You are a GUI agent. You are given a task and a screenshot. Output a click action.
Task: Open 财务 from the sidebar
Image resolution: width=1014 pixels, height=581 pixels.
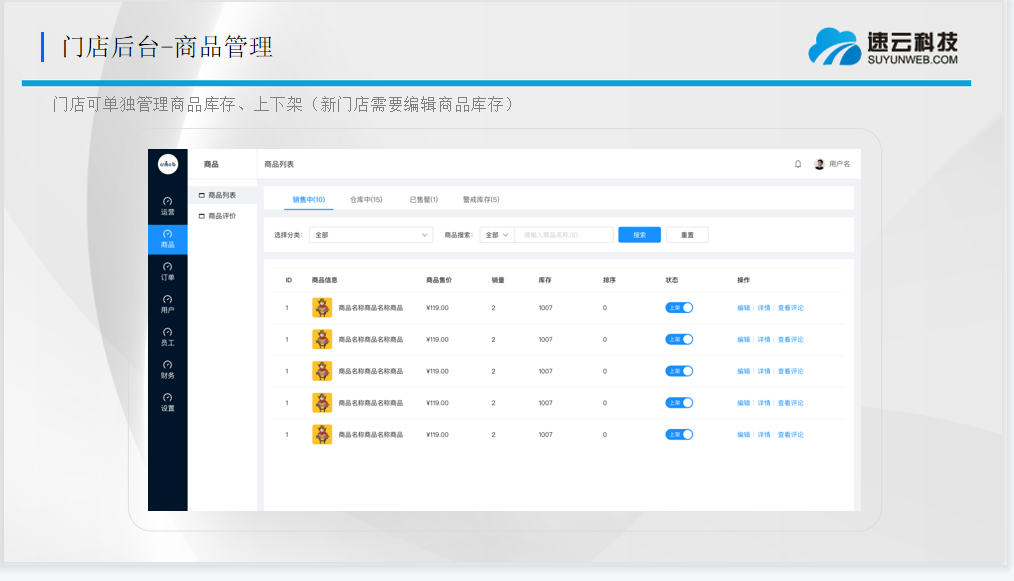(x=167, y=370)
